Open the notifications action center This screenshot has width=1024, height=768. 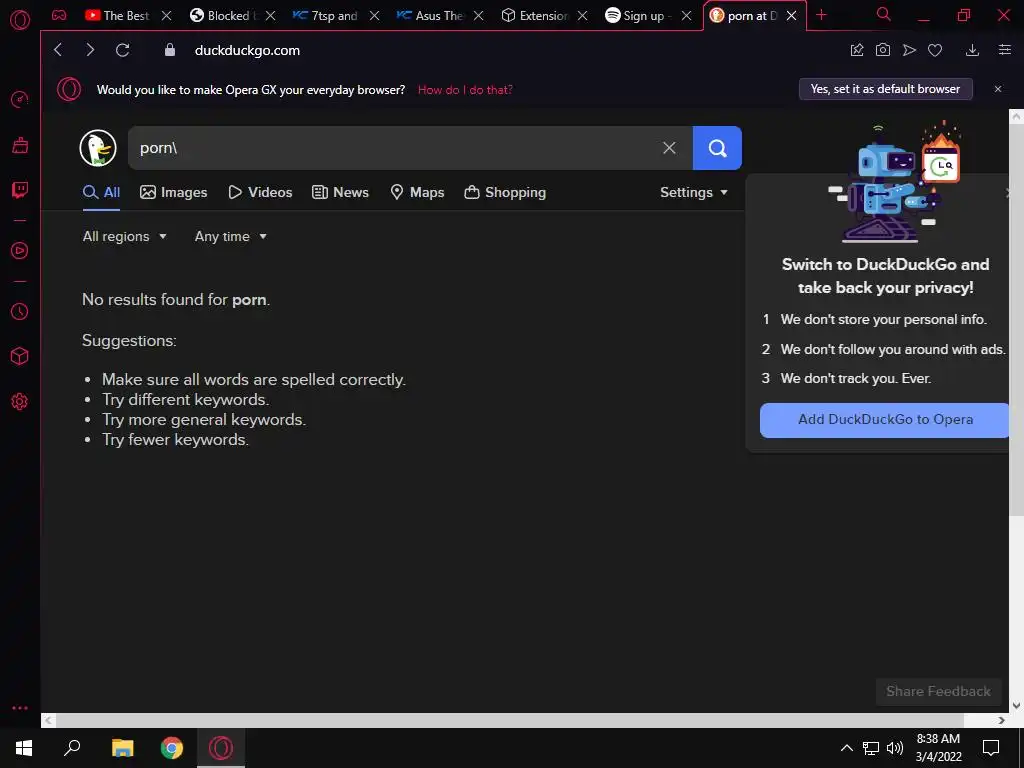coord(991,748)
